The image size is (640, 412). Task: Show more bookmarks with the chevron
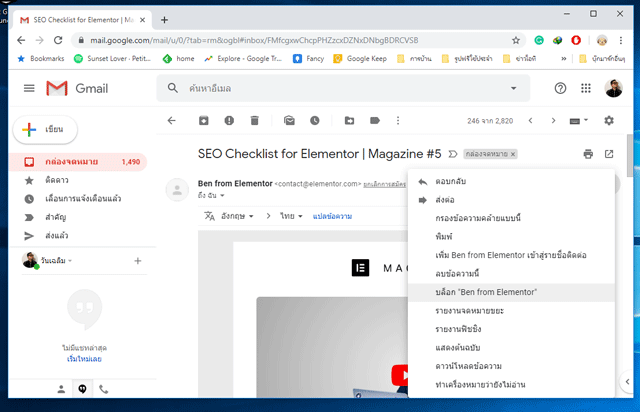coord(563,58)
